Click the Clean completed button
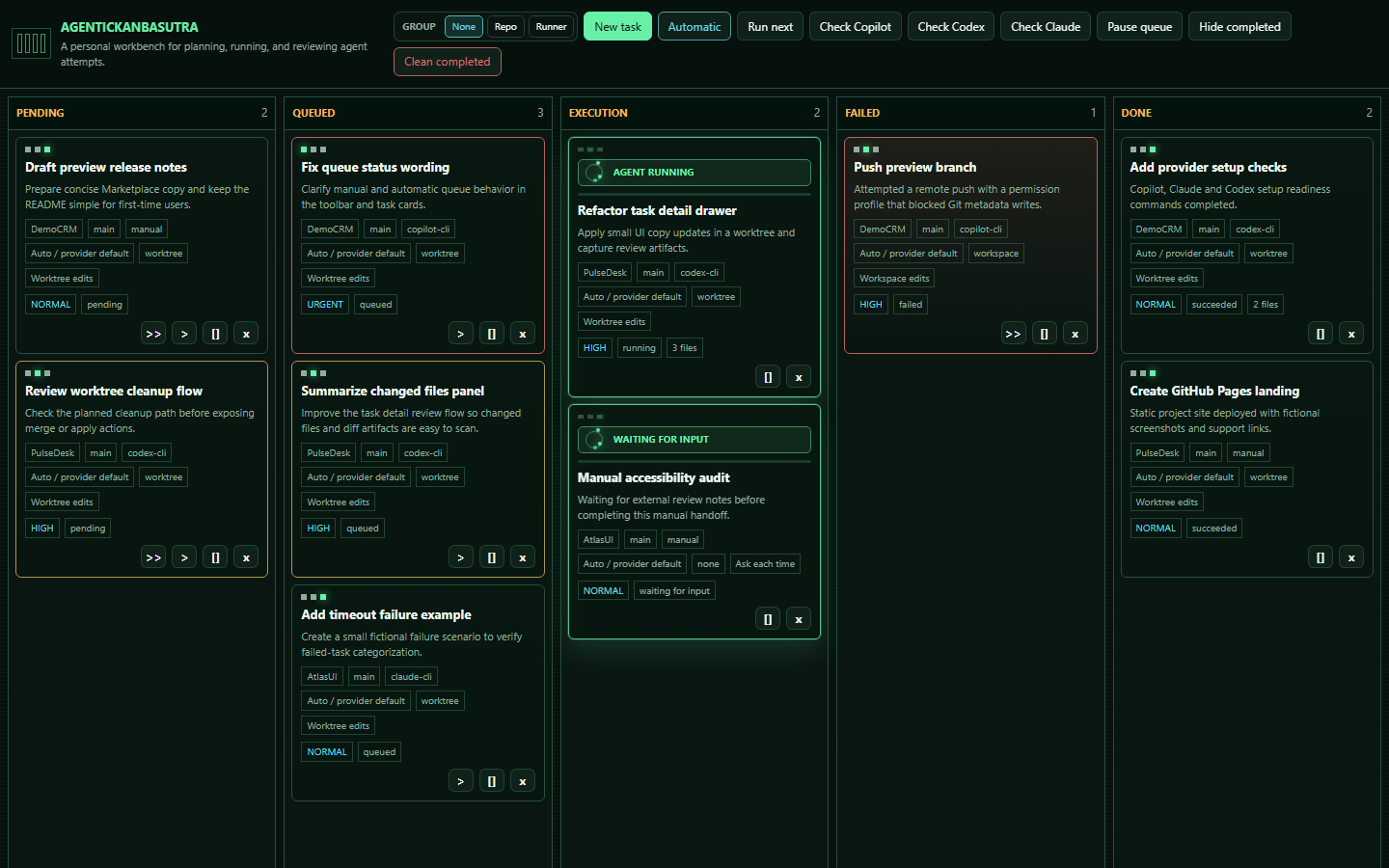 point(448,62)
